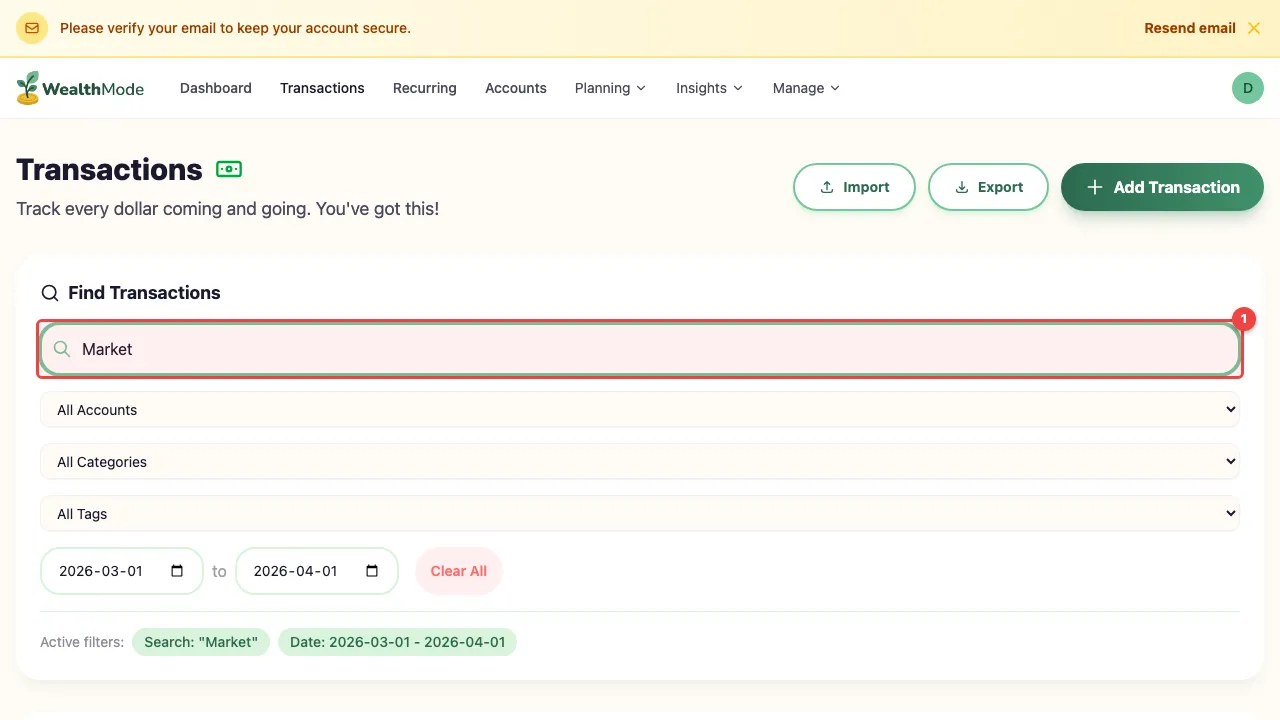Open the calendar icon for start date 2026-03-01
The height and width of the screenshot is (720, 1280).
[x=179, y=570]
